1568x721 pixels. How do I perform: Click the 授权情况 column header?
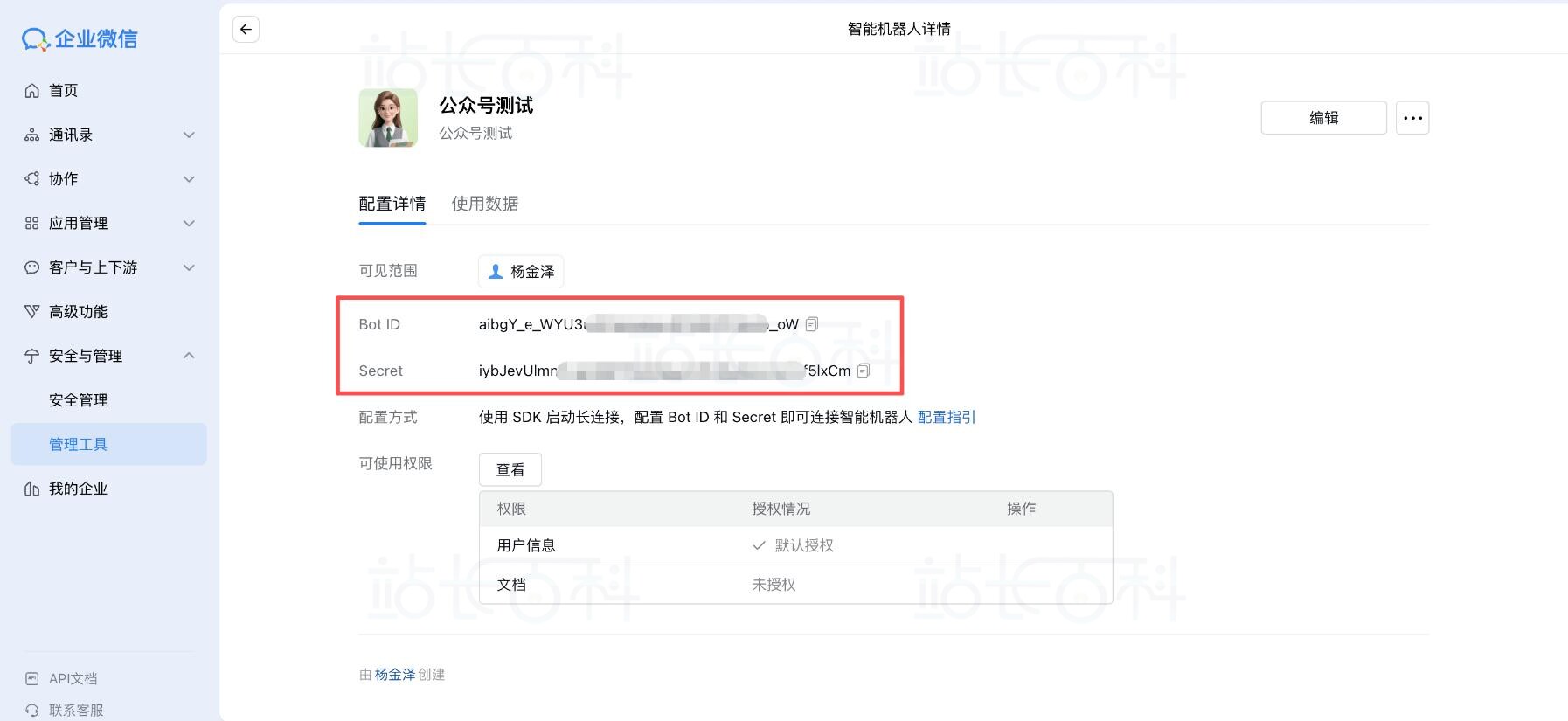(x=781, y=509)
